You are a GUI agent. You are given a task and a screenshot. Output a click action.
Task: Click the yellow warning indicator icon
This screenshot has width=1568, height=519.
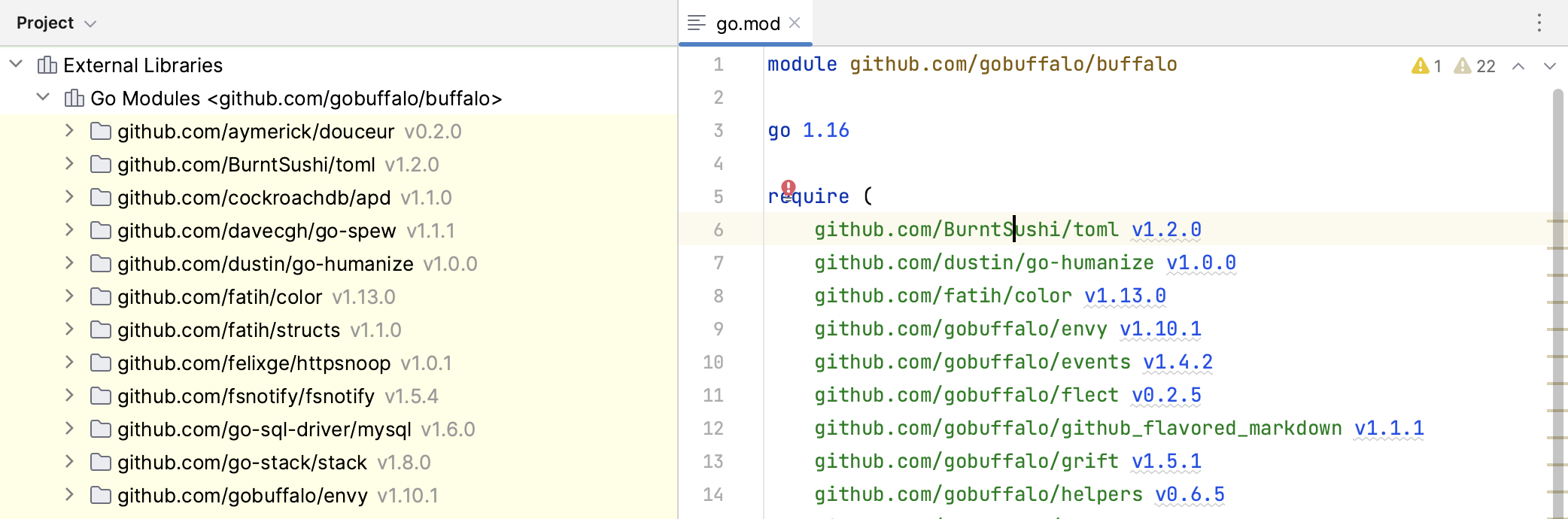point(1420,66)
